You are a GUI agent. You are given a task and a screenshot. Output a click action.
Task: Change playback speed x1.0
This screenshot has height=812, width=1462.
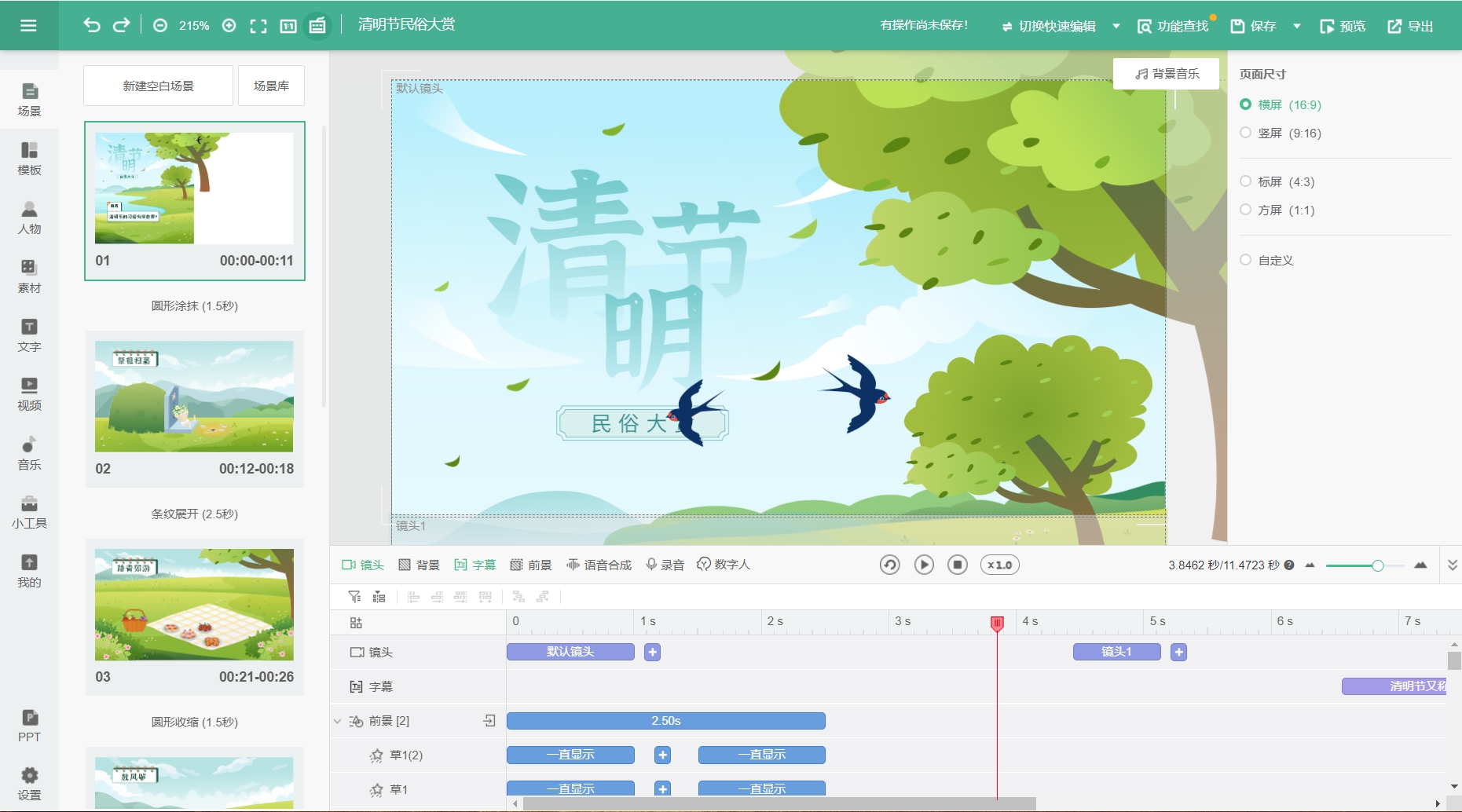point(1000,565)
